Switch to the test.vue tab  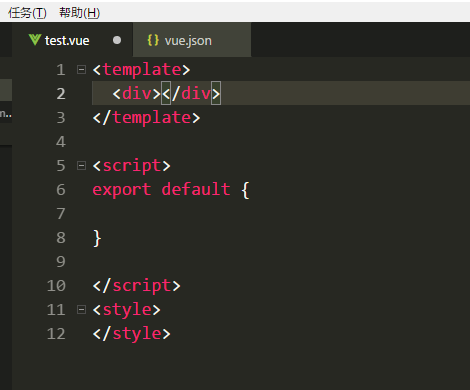point(73,40)
